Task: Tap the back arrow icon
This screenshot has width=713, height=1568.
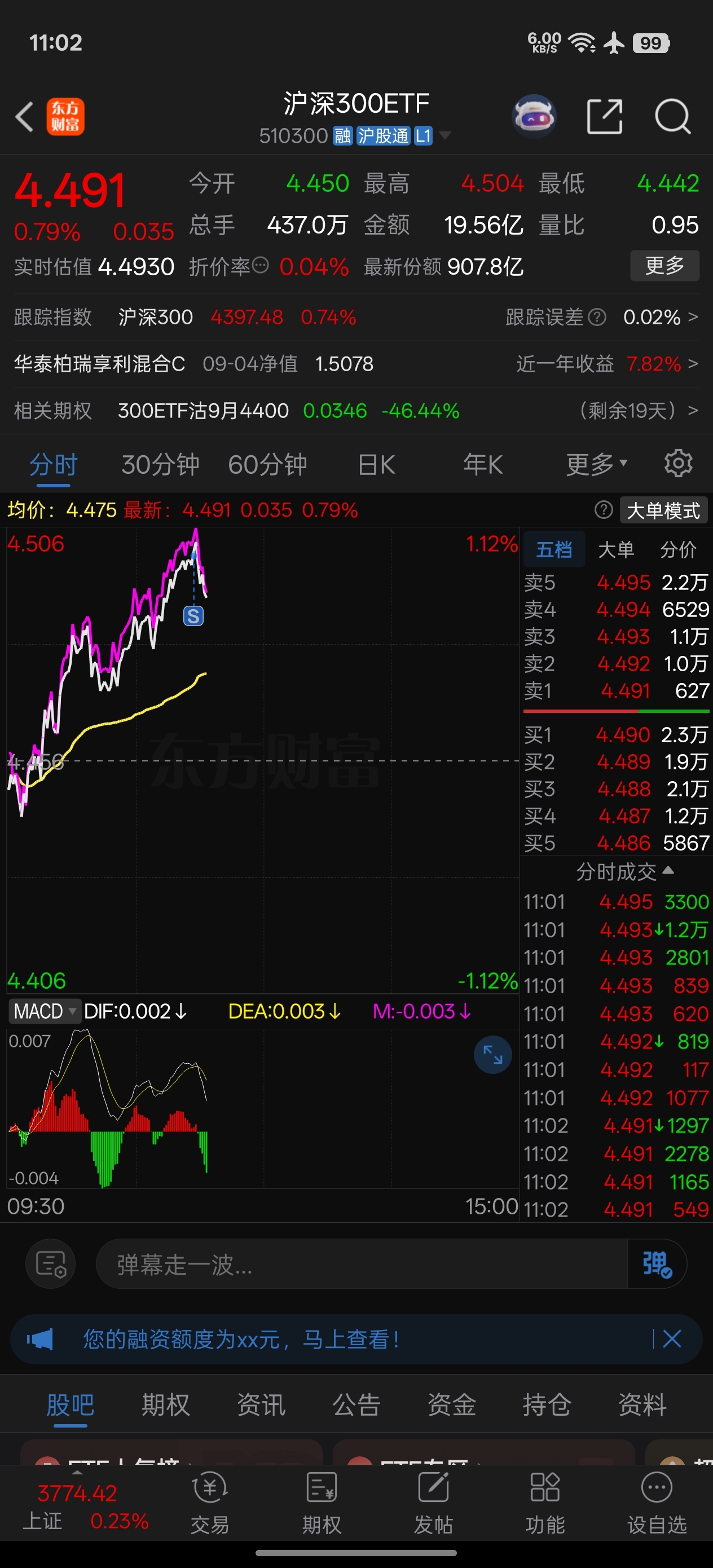Action: tap(24, 116)
